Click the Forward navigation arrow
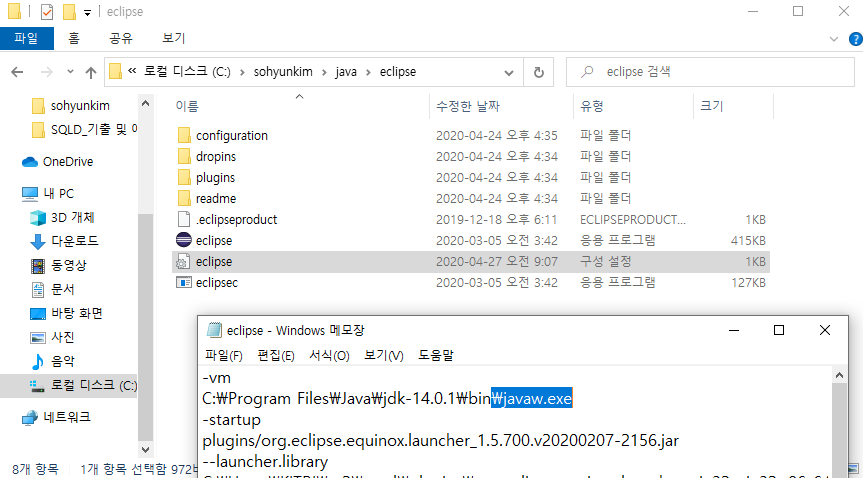The width and height of the screenshot is (863, 478). point(47,72)
